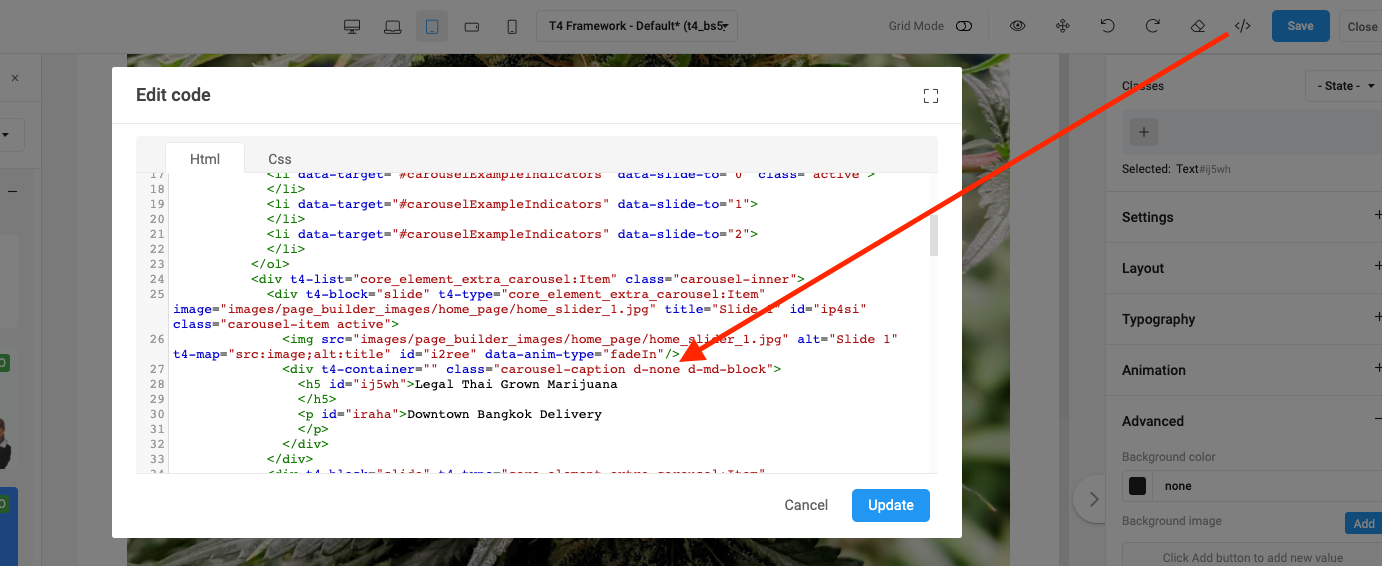The height and width of the screenshot is (566, 1382).
Task: Collapse the Advanced section
Action: point(1244,421)
